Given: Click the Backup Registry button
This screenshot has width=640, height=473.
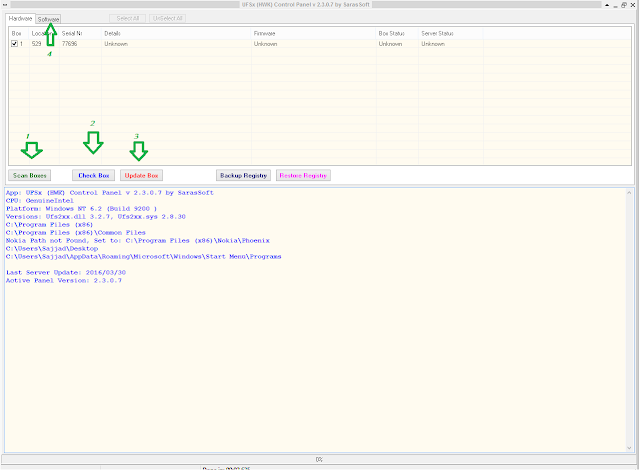Looking at the screenshot, I should [243, 175].
